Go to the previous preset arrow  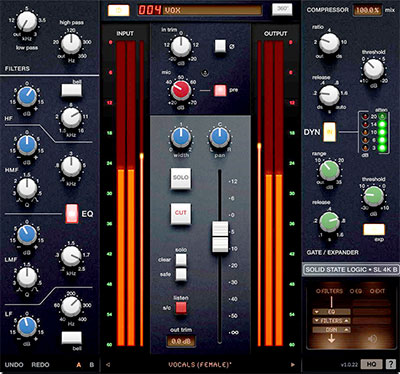[x=108, y=365]
